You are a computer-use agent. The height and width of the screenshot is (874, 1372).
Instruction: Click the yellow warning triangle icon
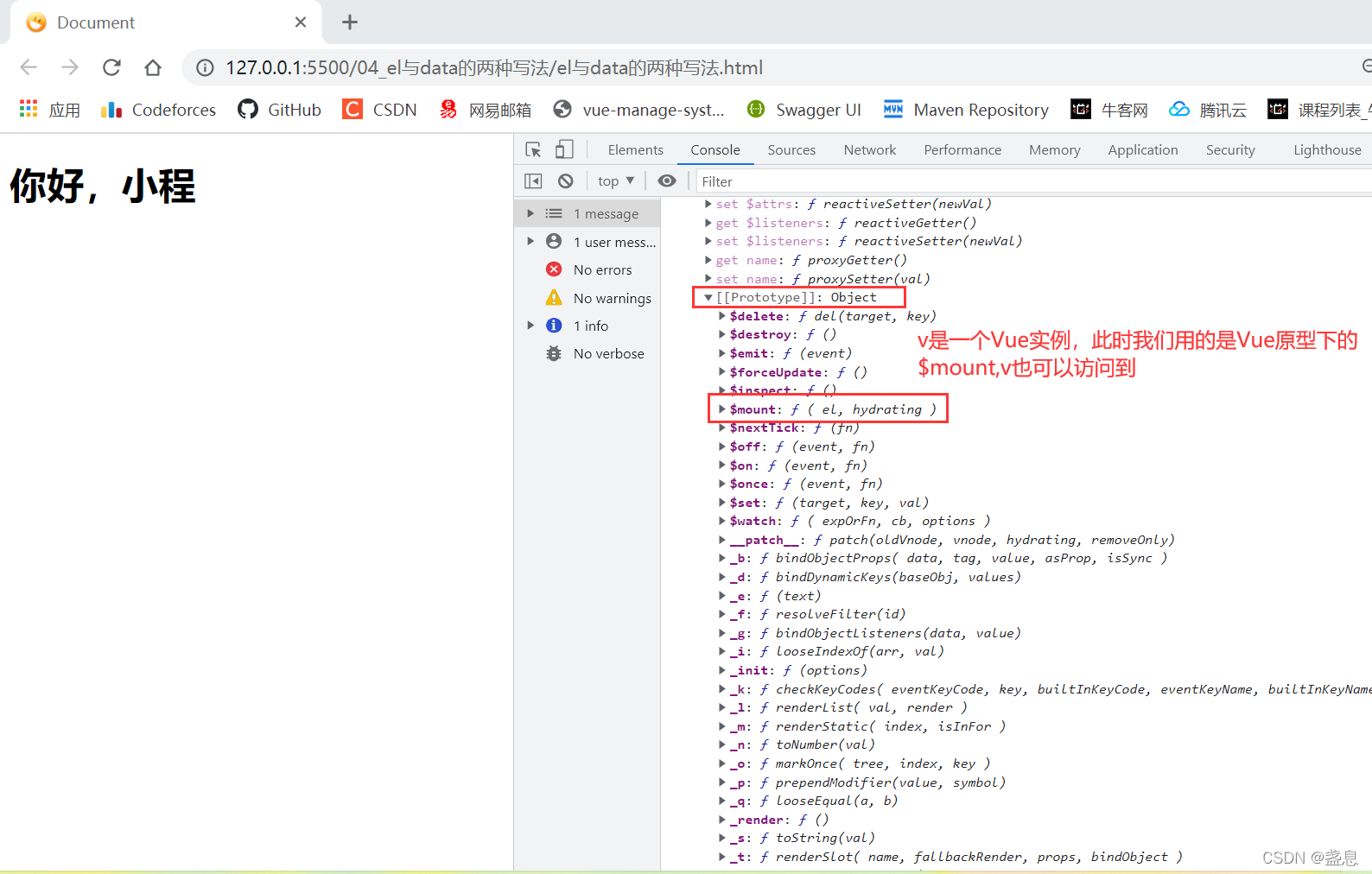point(555,298)
